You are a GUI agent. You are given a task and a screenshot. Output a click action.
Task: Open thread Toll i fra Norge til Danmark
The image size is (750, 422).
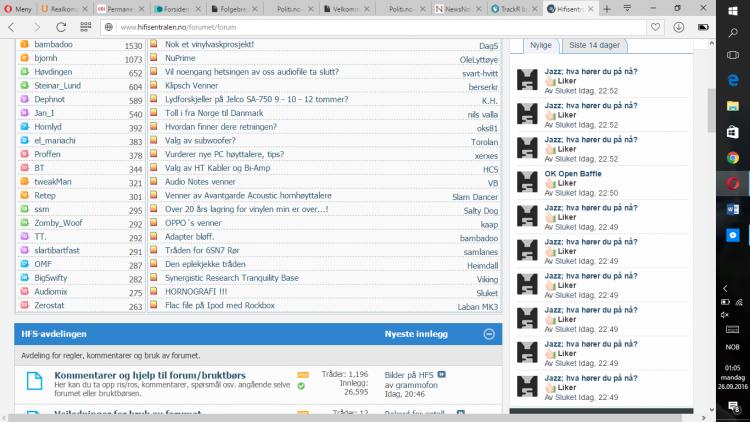tap(214, 113)
